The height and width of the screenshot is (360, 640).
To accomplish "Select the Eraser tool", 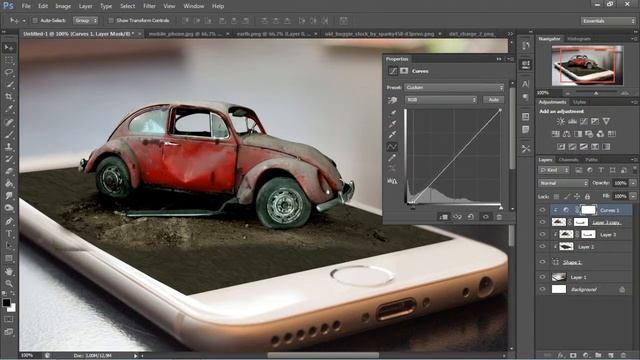I will (x=9, y=171).
